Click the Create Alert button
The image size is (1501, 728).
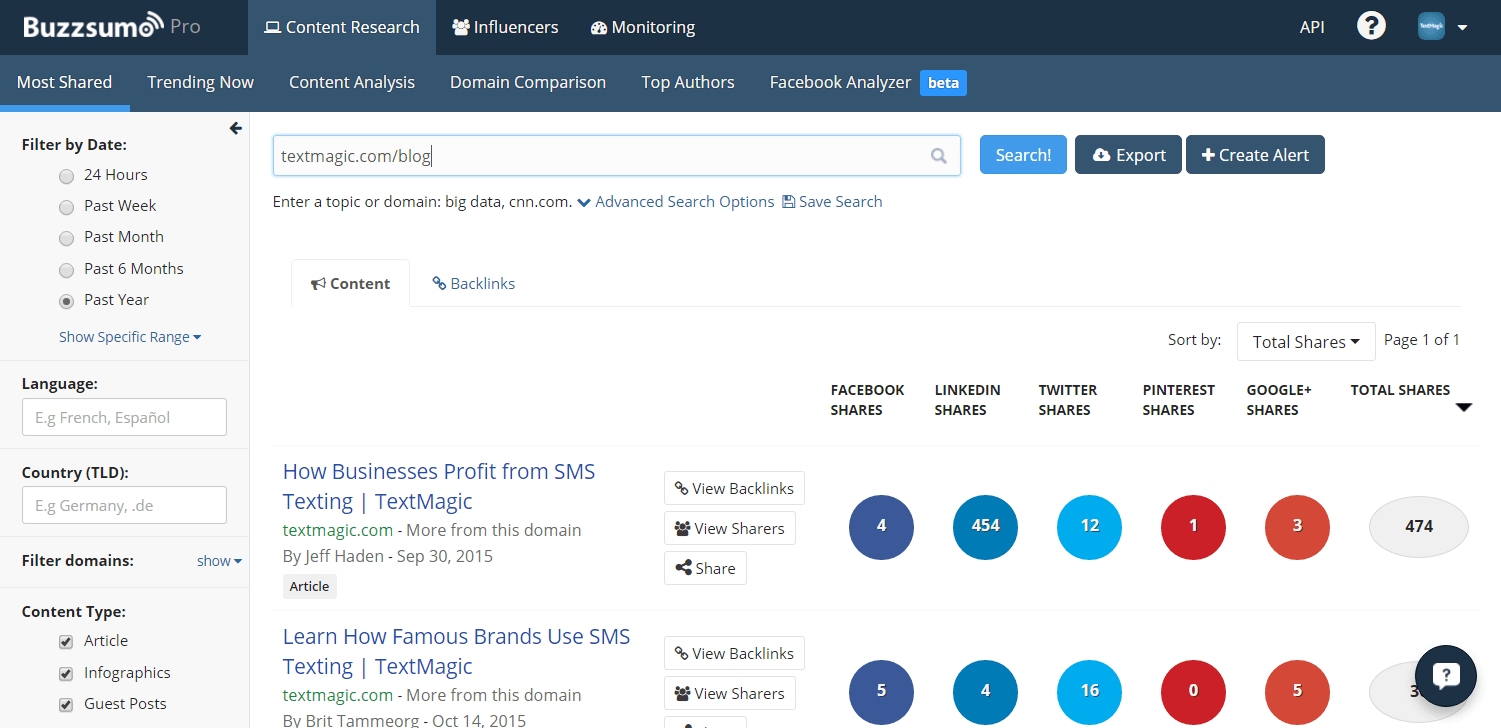(x=1255, y=155)
